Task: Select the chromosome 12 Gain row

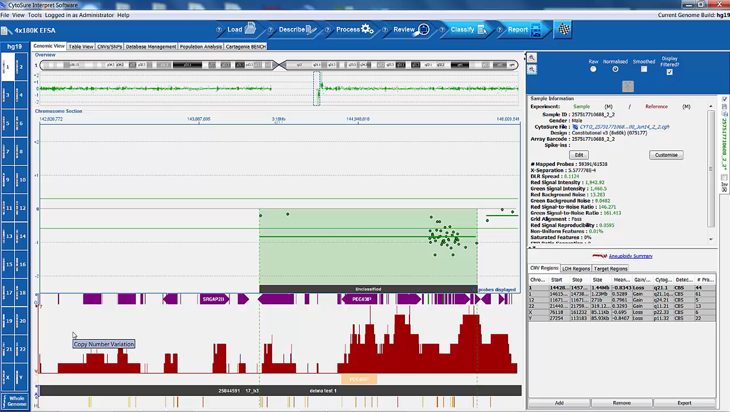Action: click(x=622, y=300)
